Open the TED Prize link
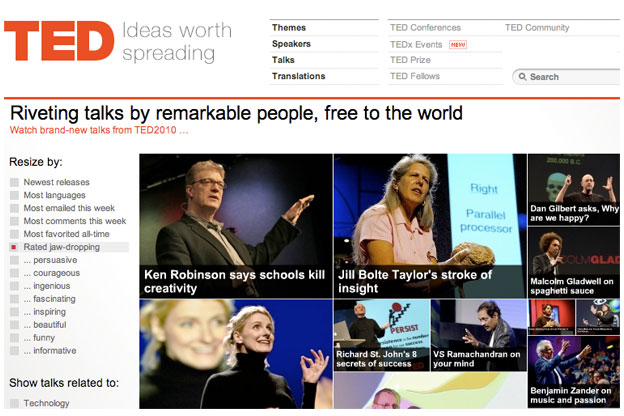The height and width of the screenshot is (416, 624). (x=410, y=60)
